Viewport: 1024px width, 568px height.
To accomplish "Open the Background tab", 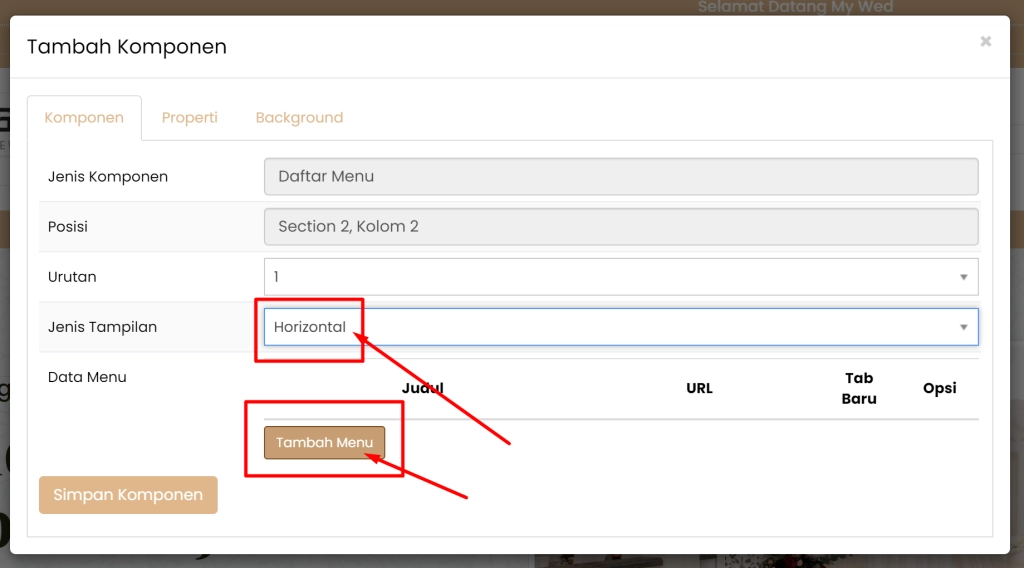I will tap(299, 118).
